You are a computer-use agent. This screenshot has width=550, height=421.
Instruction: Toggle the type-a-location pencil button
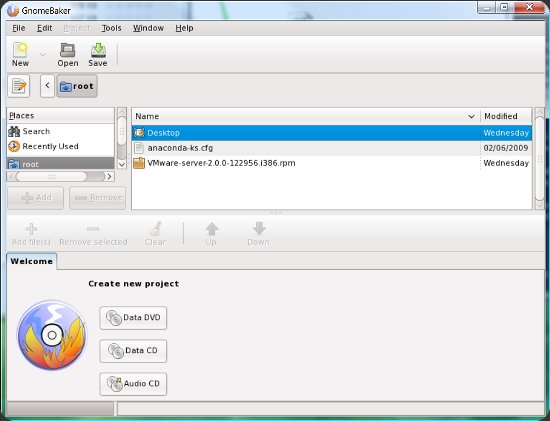pos(19,86)
